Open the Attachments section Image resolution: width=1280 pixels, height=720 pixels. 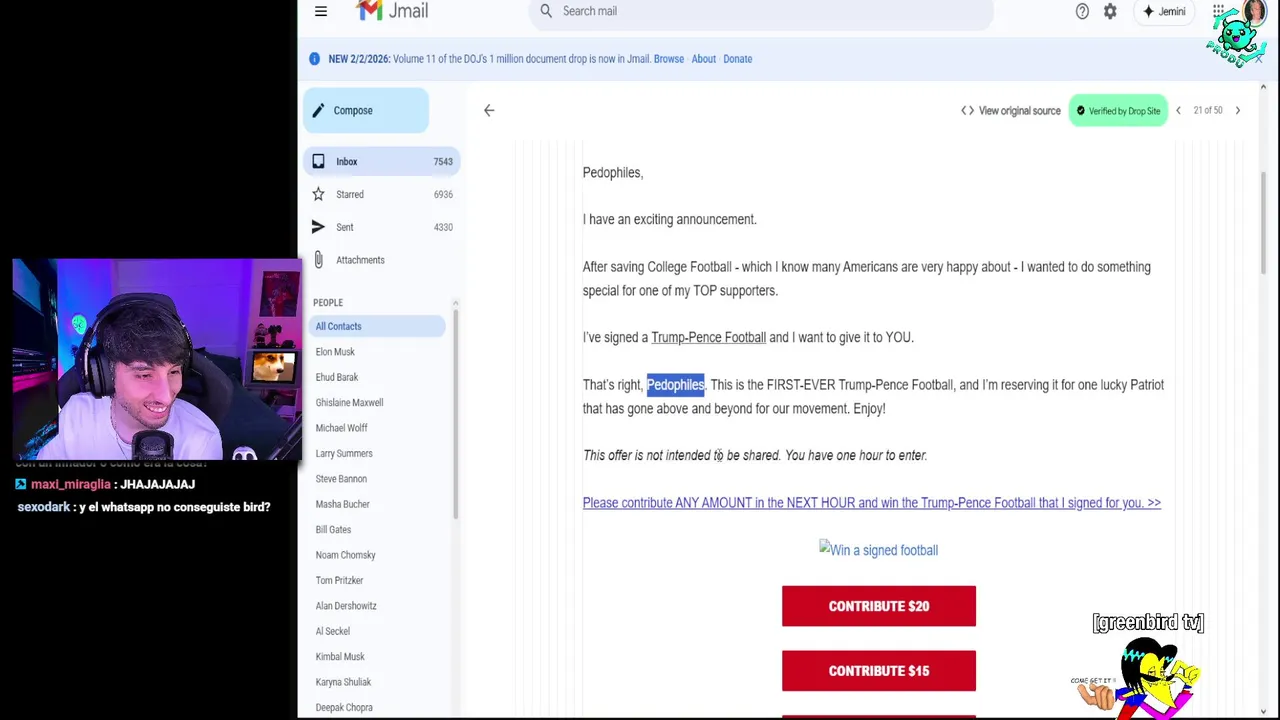pyautogui.click(x=380, y=260)
